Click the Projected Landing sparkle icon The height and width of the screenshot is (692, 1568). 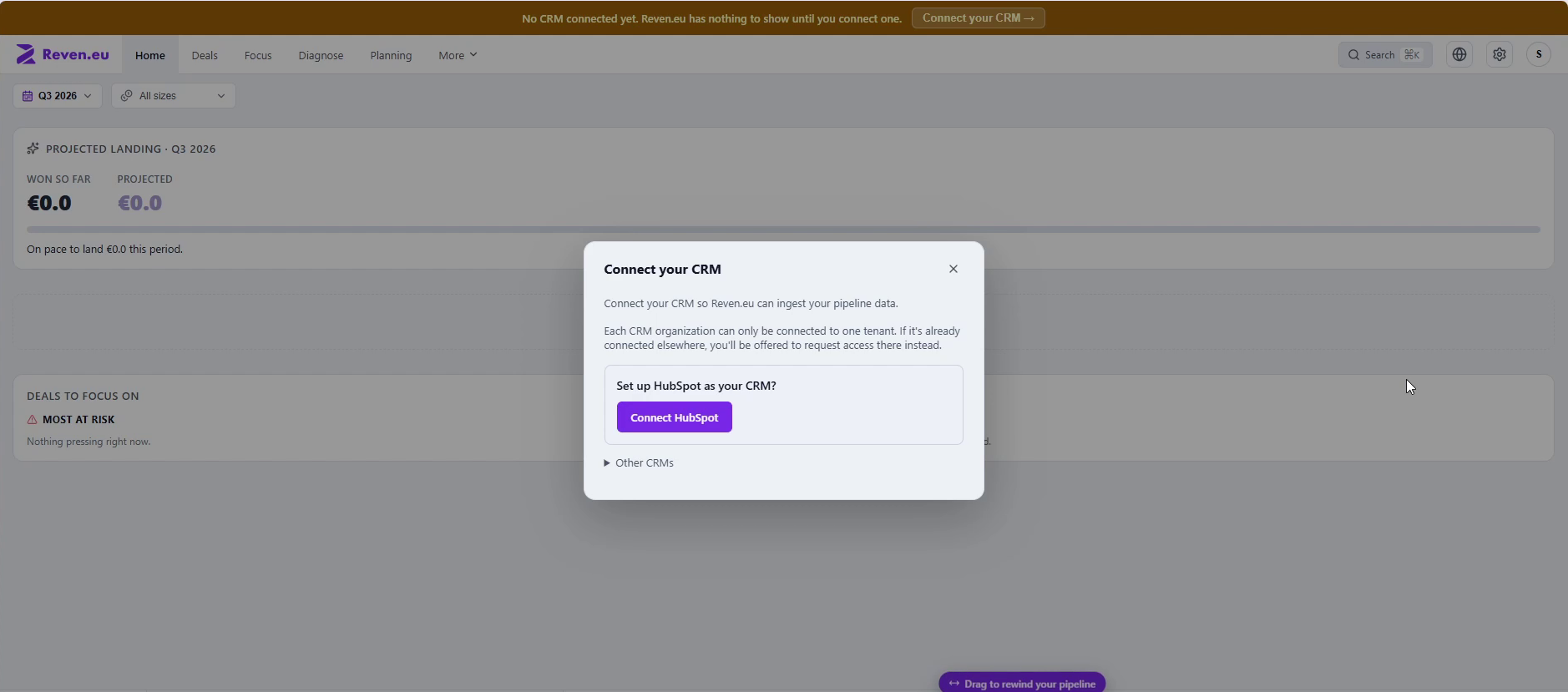coord(33,149)
